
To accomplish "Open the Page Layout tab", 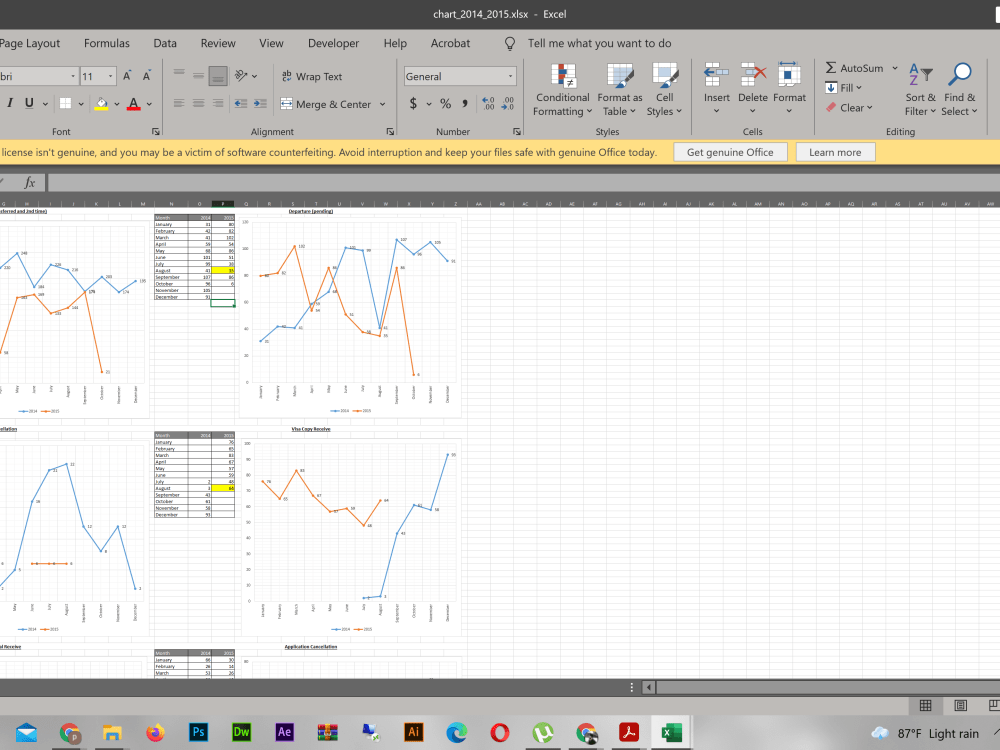I will (x=30, y=43).
